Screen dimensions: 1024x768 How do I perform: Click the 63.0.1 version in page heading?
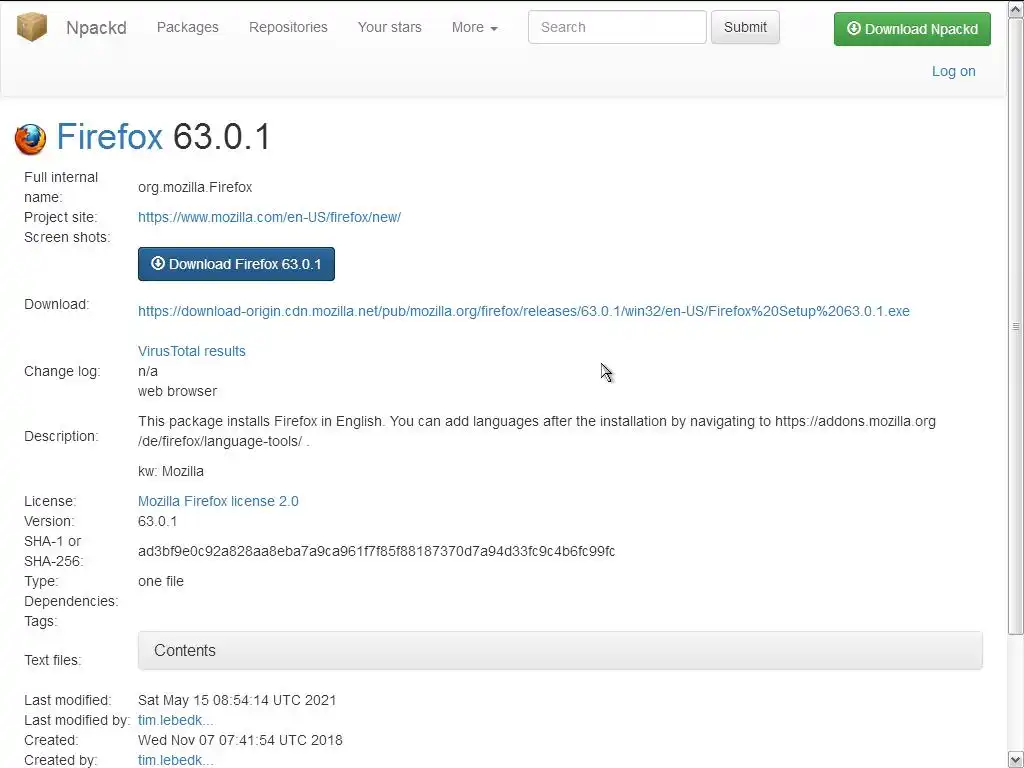[x=221, y=137]
